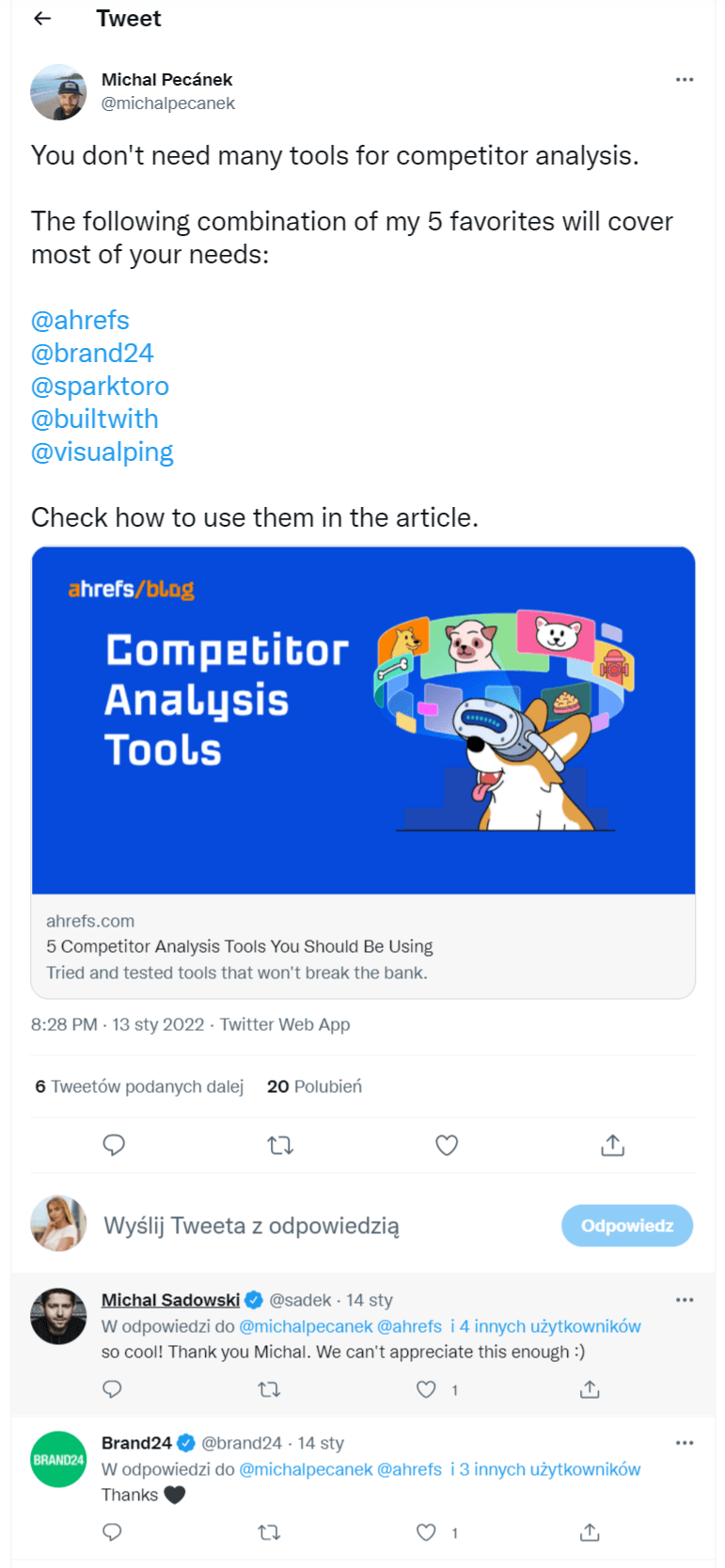Screen dimensions: 725x1568
Task: Open the @sparktoro mention link
Action: click(x=100, y=386)
